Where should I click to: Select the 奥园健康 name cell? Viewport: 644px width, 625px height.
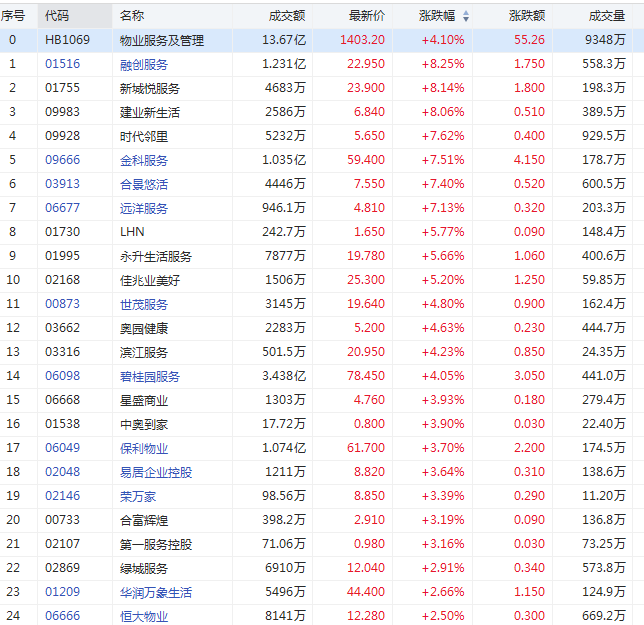click(144, 328)
